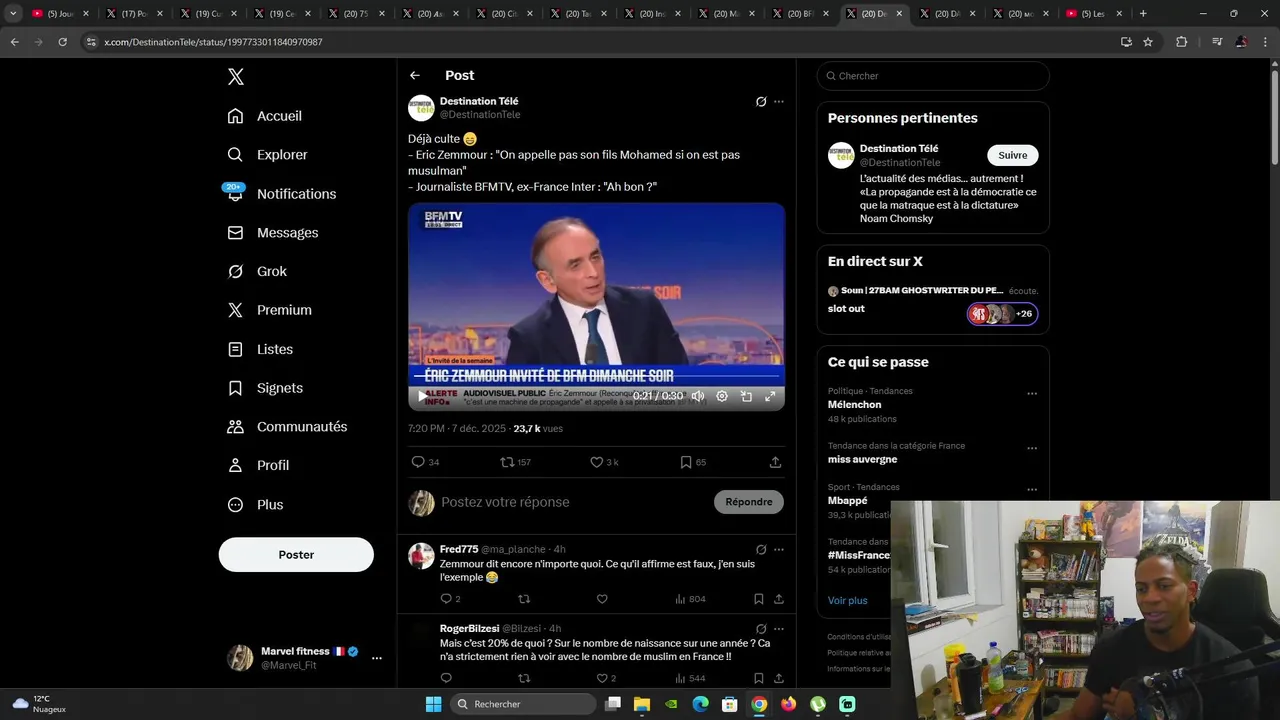This screenshot has width=1280, height=720.
Task: View Fred775 comment stats 804
Action: point(690,599)
